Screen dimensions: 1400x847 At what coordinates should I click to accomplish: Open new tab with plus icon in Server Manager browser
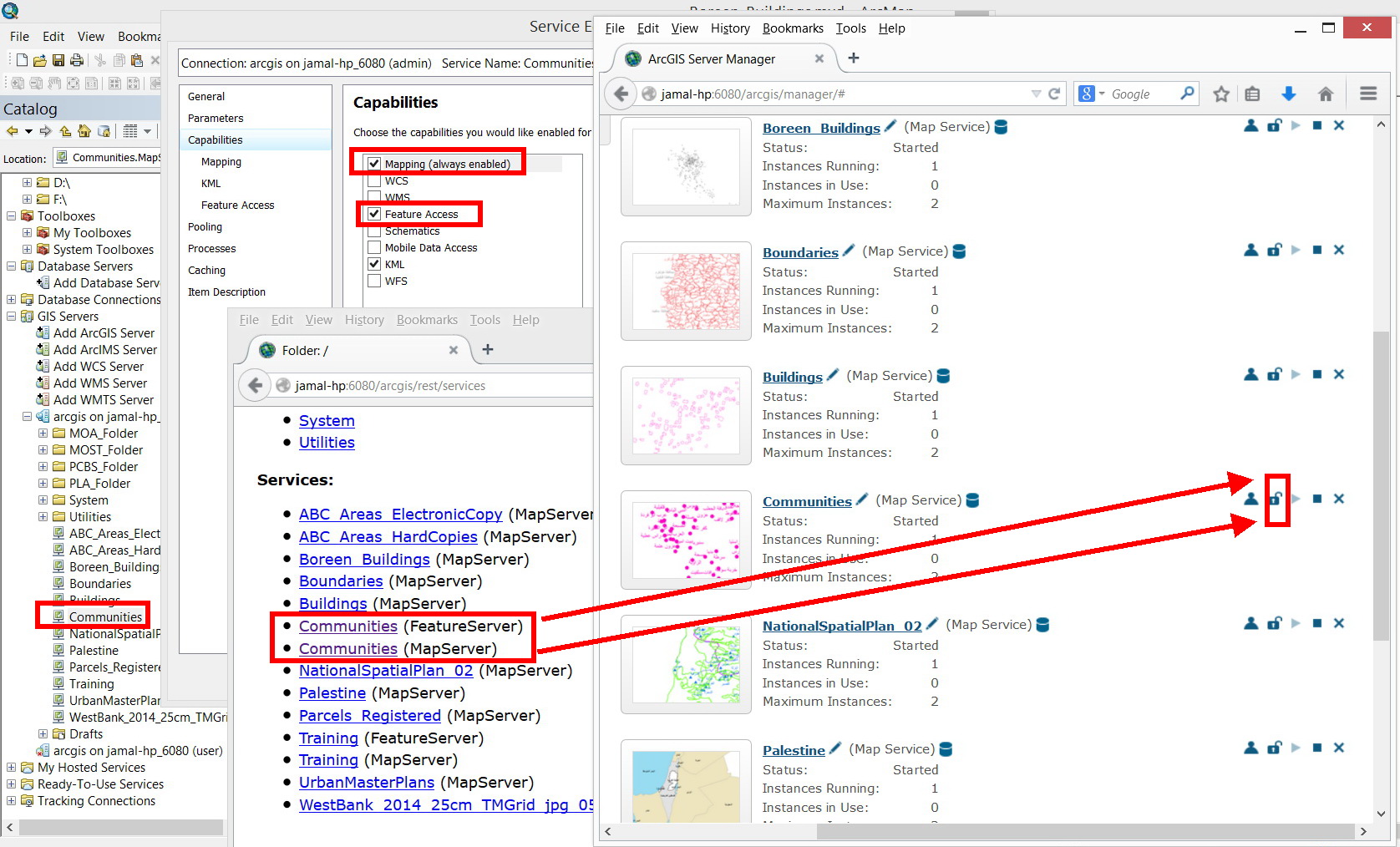click(x=853, y=58)
